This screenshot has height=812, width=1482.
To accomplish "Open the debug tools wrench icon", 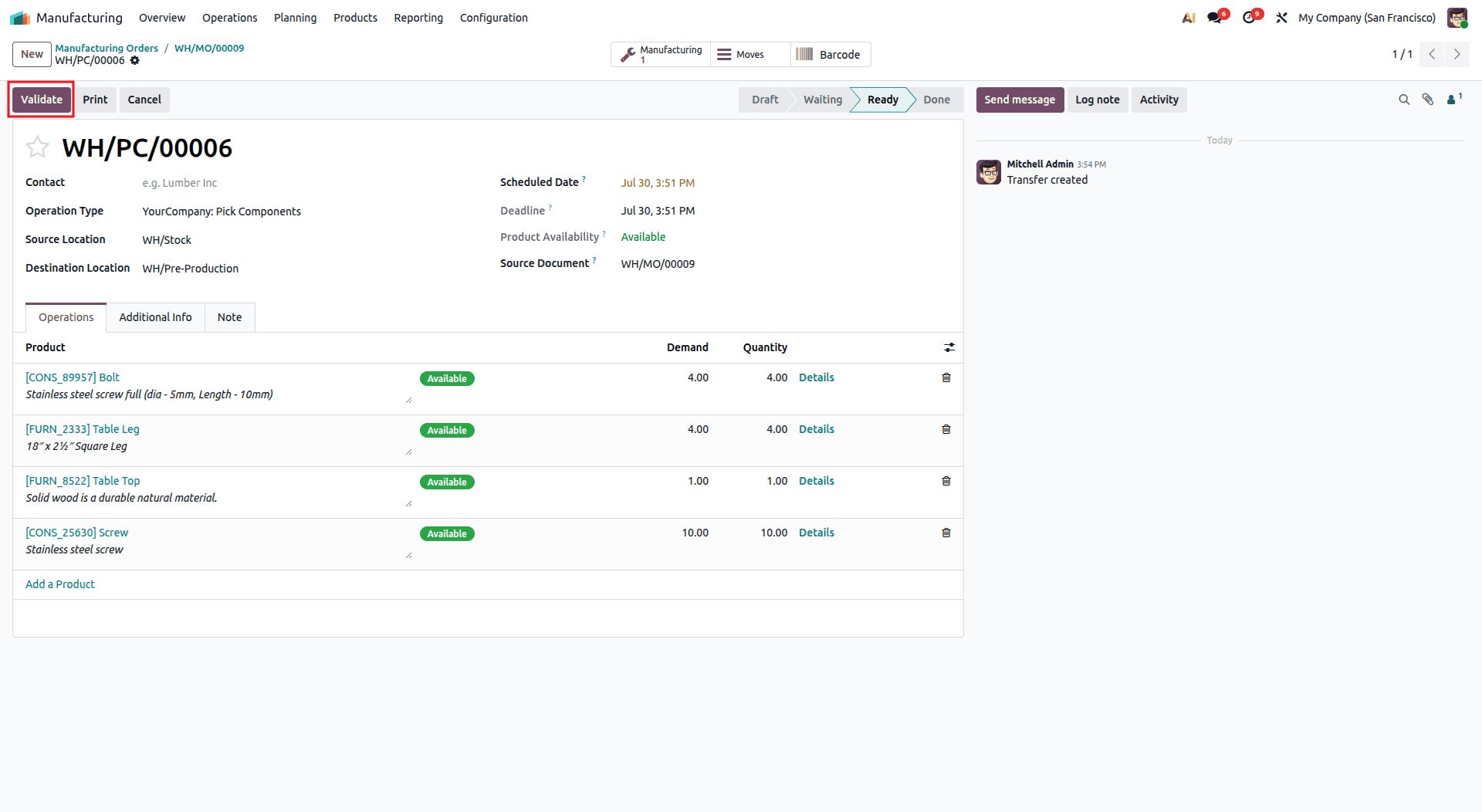I will pyautogui.click(x=1281, y=18).
